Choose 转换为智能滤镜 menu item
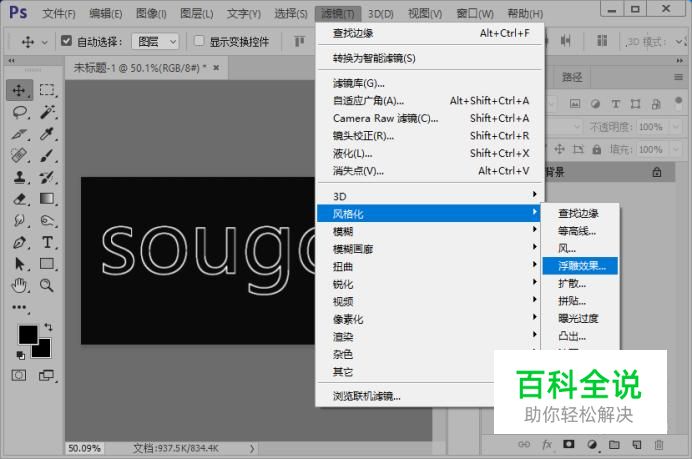 tap(429, 58)
